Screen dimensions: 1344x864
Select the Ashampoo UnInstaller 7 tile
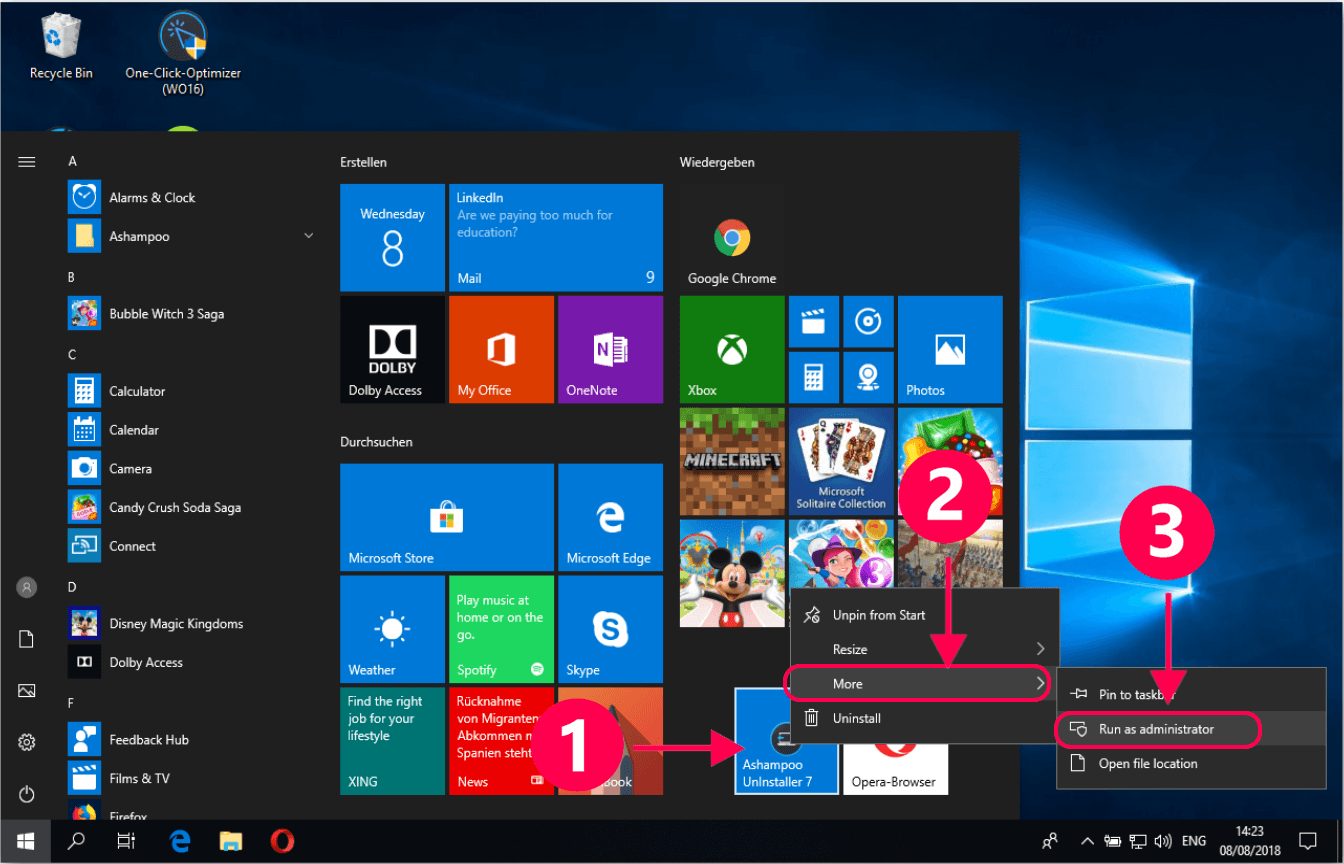coord(786,741)
